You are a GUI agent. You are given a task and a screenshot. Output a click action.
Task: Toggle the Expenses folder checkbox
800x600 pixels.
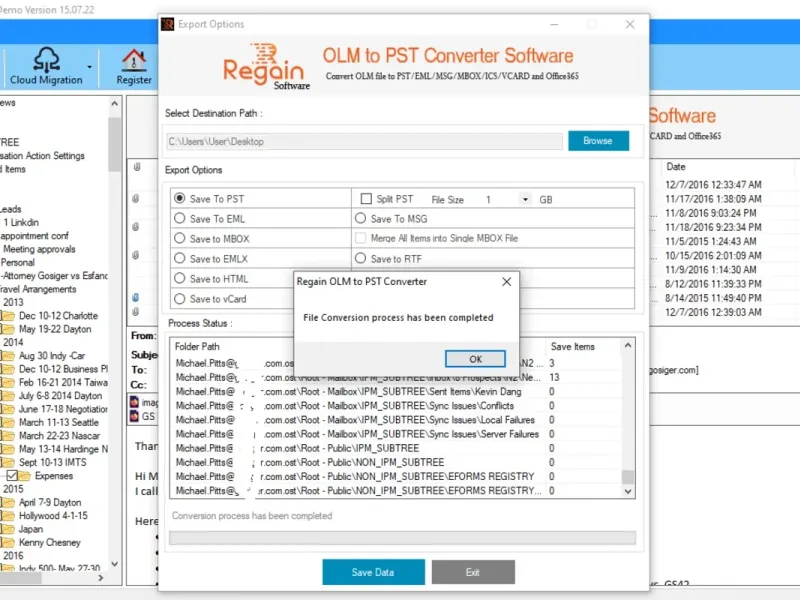coord(12,476)
